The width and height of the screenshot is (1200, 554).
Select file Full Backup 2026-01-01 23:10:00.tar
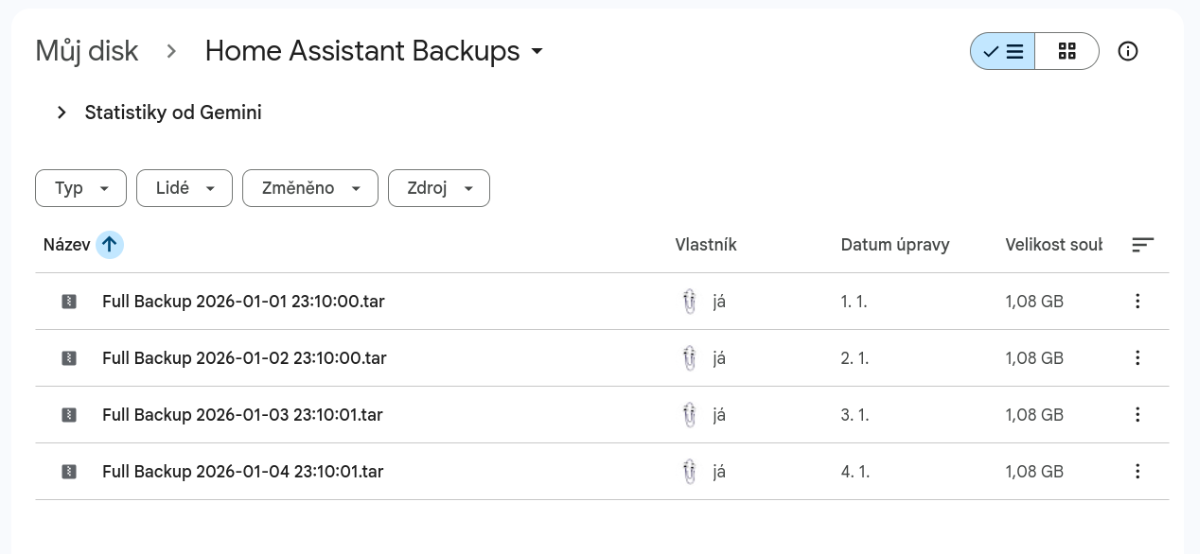click(x=243, y=301)
